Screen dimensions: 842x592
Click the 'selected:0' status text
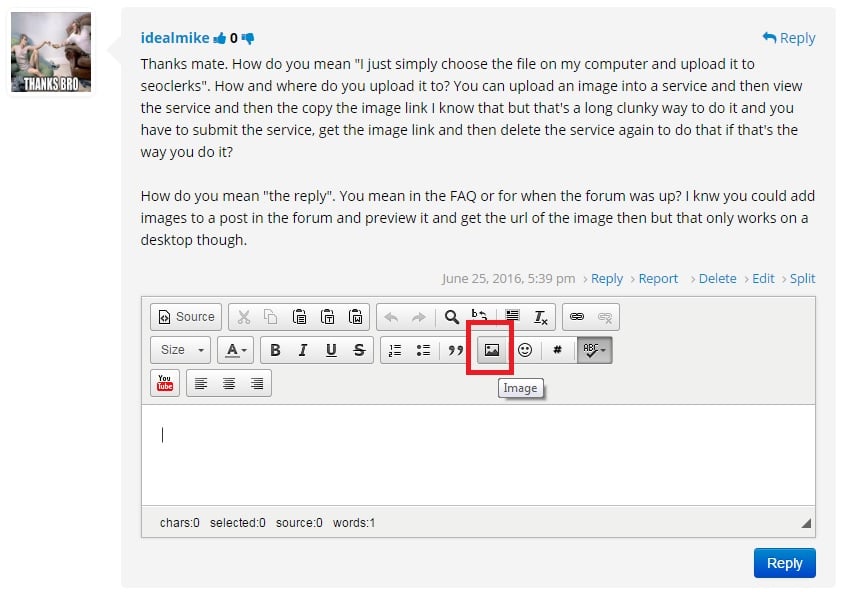tap(237, 523)
